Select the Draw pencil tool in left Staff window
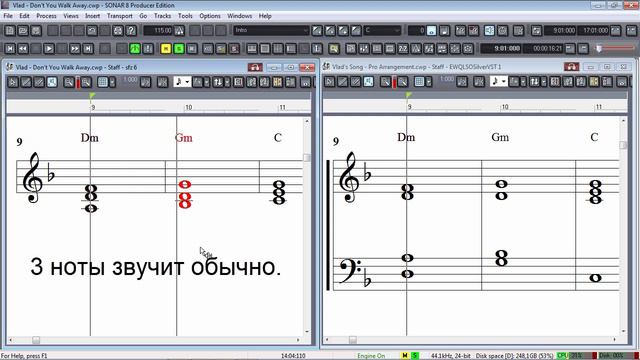 (x=26, y=82)
